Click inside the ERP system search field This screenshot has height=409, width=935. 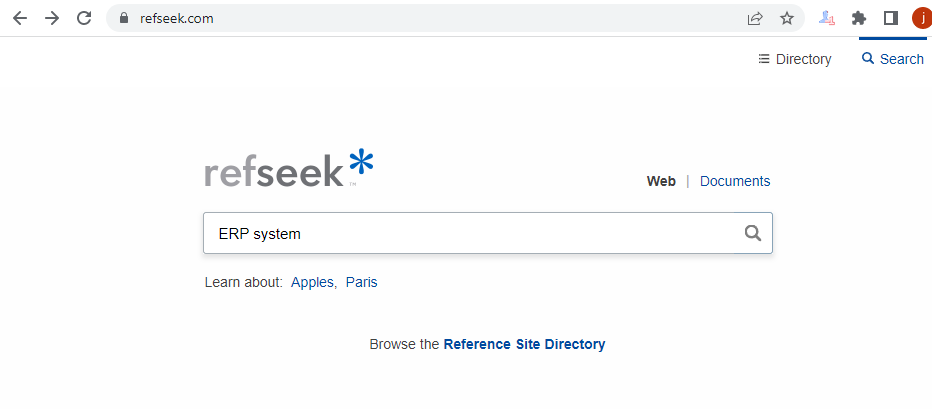point(471,233)
